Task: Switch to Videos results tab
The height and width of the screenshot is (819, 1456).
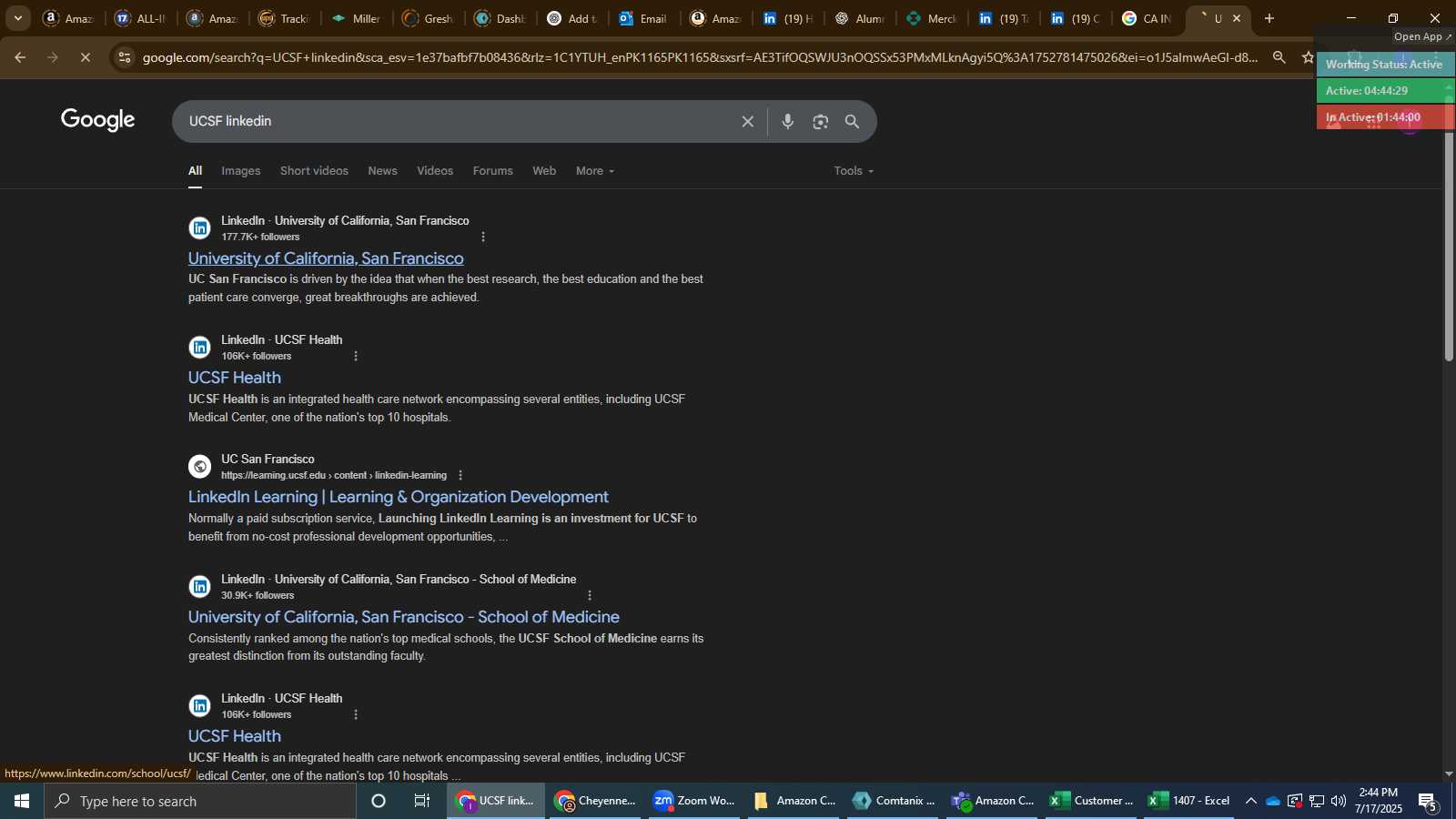Action: (435, 171)
